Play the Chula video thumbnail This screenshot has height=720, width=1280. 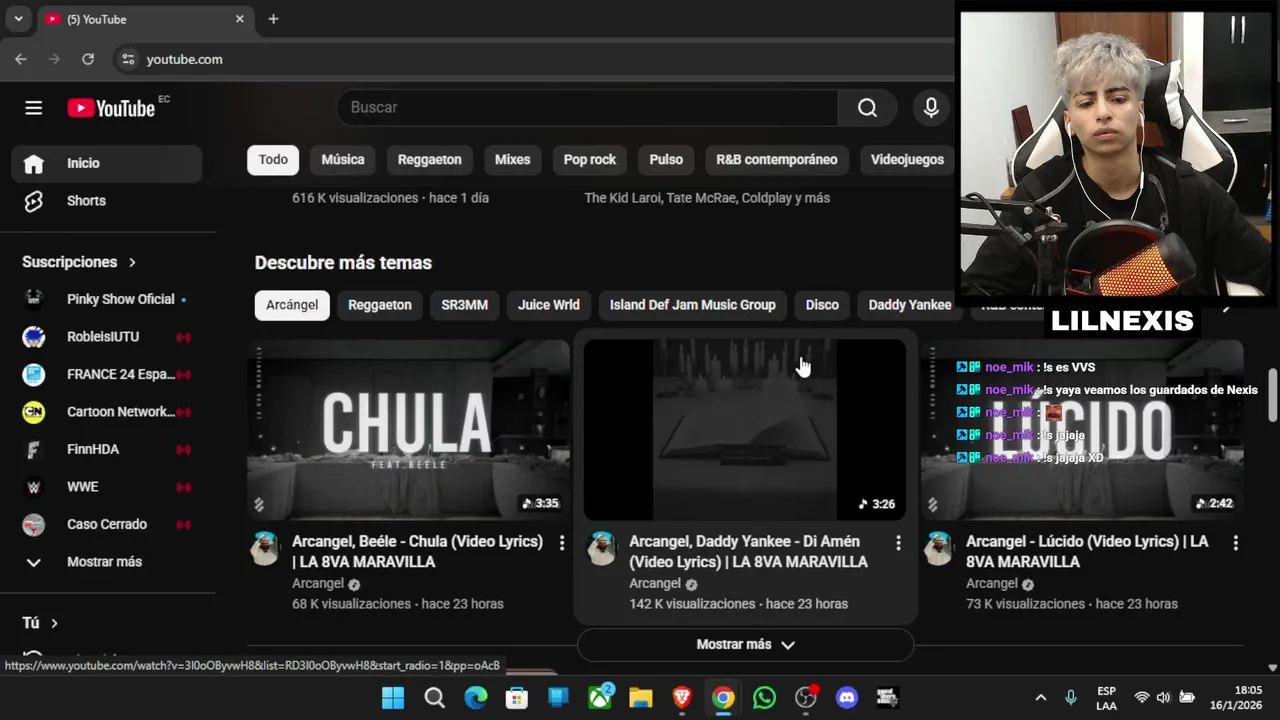click(x=408, y=430)
